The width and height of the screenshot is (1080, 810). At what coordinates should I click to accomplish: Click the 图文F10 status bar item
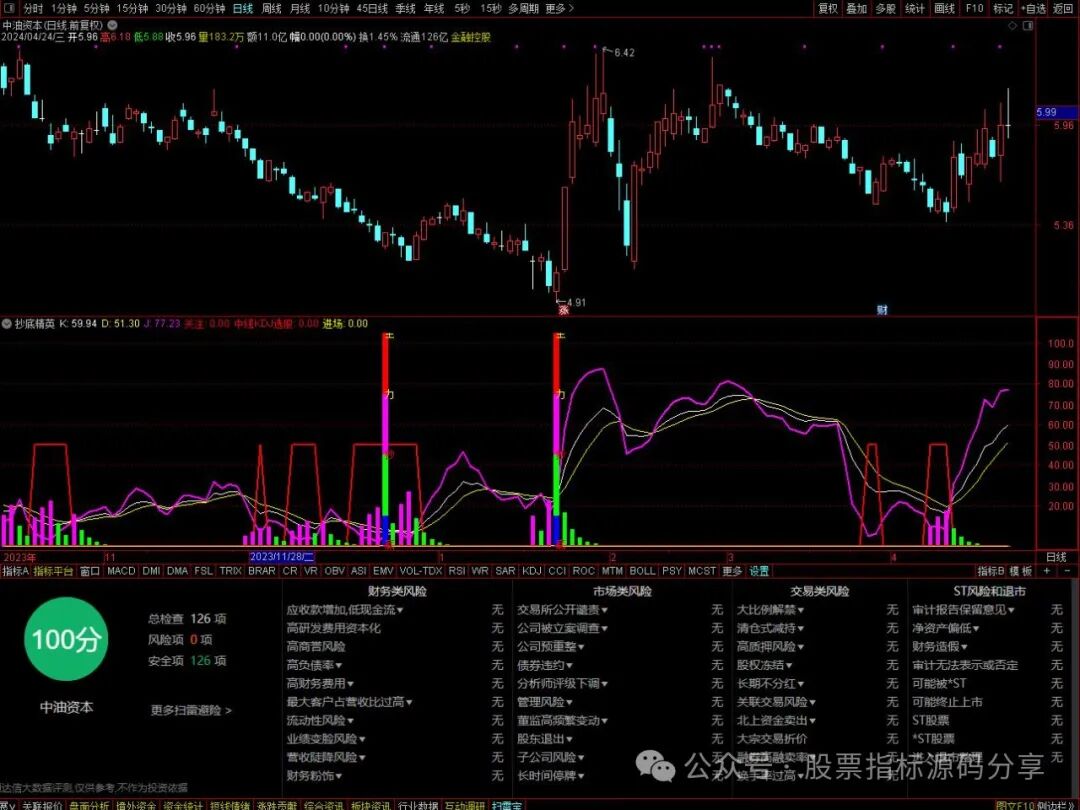(1015, 804)
